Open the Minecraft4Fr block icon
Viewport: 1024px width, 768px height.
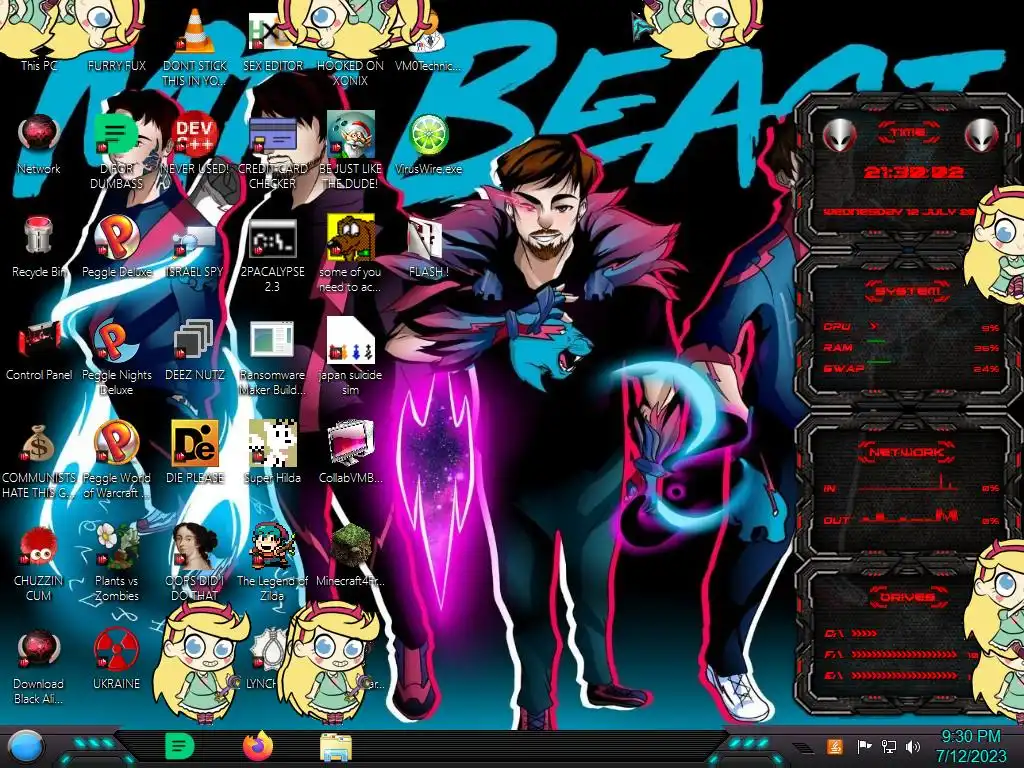[350, 546]
